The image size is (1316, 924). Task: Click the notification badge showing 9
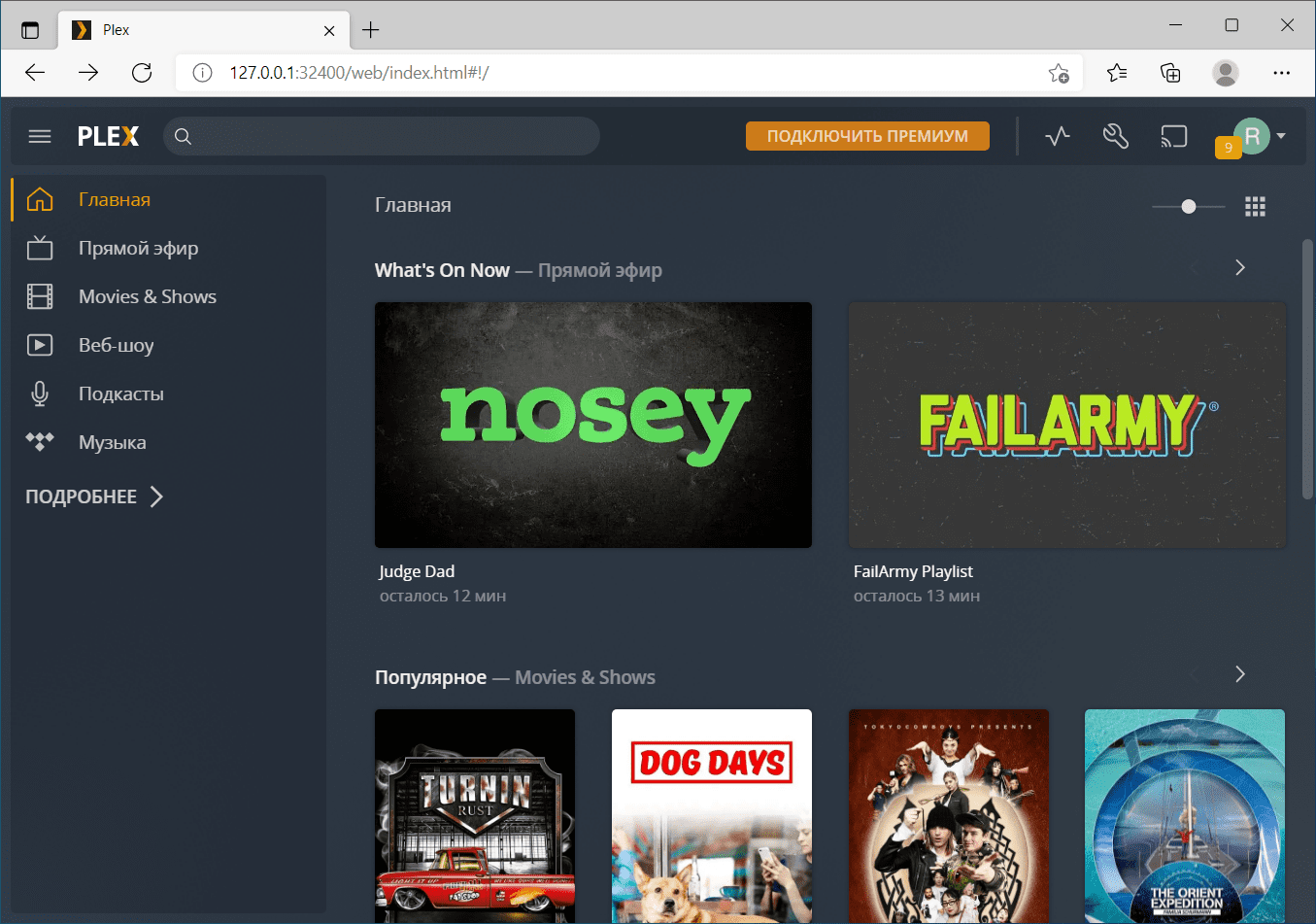click(1228, 148)
